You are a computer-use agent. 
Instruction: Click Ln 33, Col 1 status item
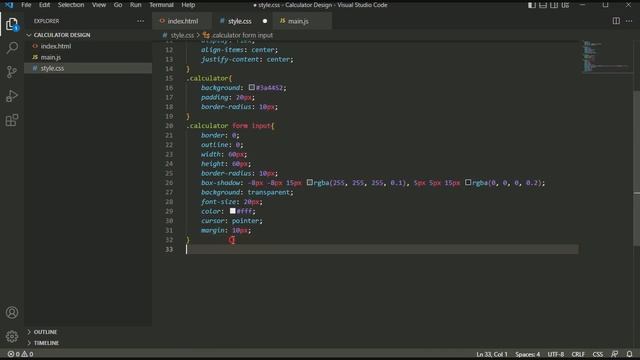click(491, 354)
